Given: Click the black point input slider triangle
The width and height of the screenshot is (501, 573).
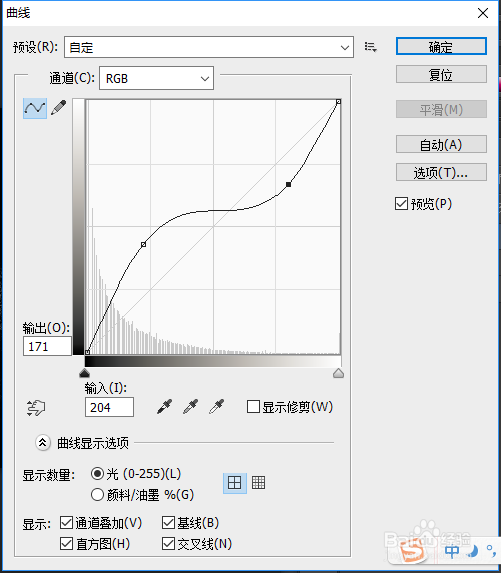Looking at the screenshot, I should pyautogui.click(x=84, y=373).
